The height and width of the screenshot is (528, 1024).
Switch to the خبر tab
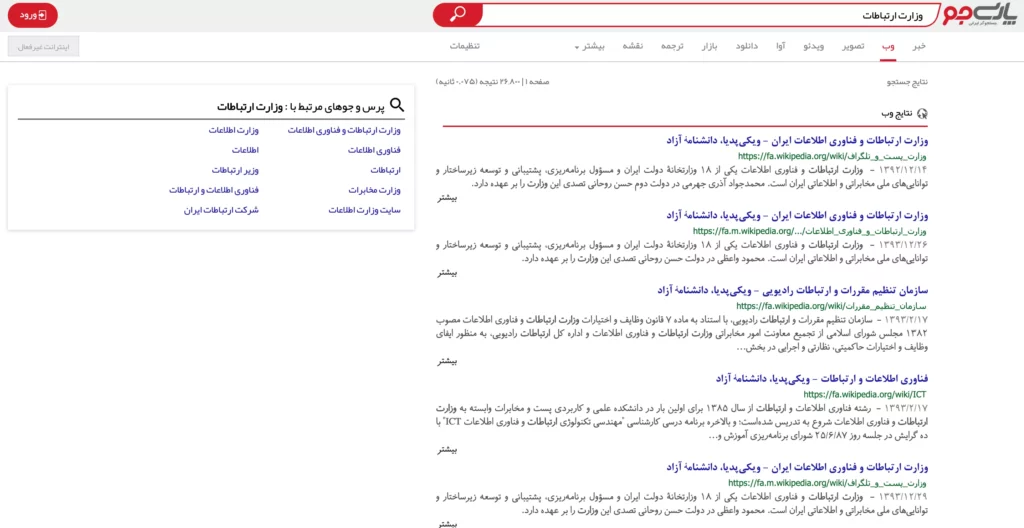[x=919, y=46]
